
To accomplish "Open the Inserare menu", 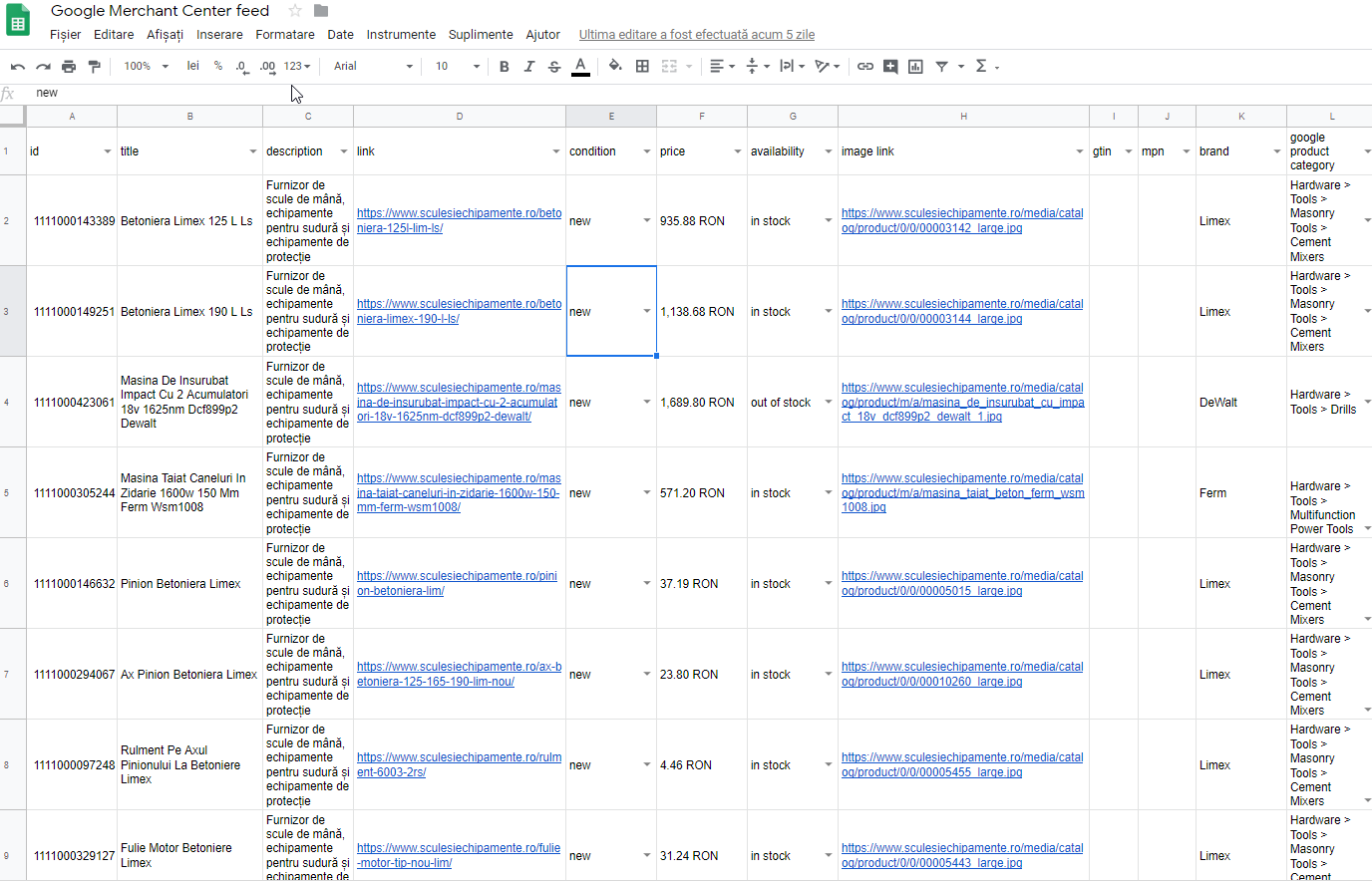I will 219,35.
